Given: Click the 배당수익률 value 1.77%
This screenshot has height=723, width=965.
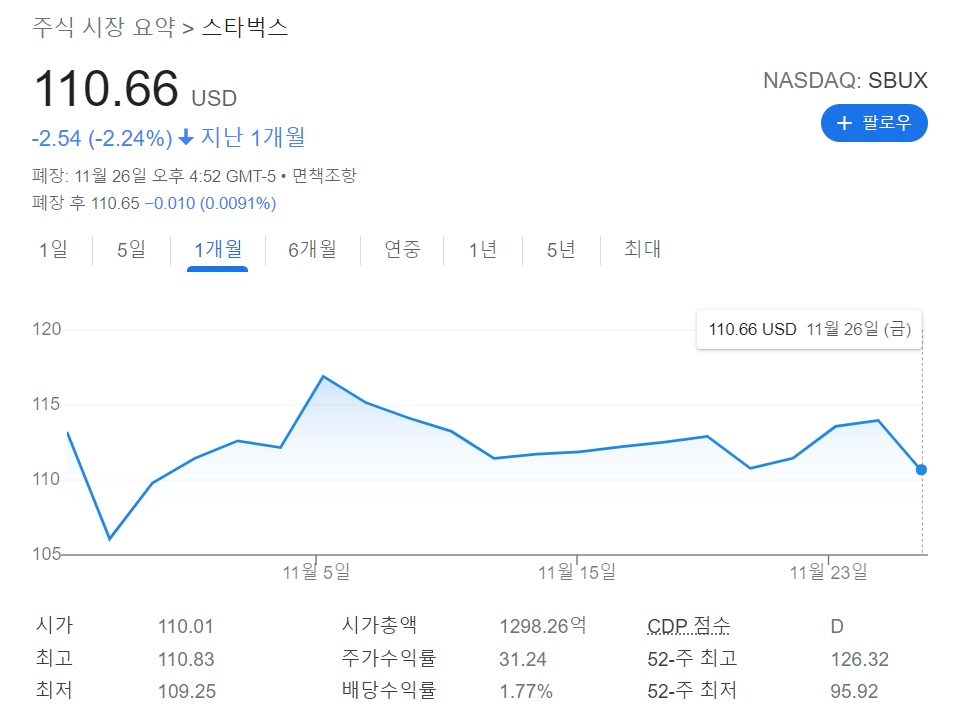Looking at the screenshot, I should click(526, 692).
